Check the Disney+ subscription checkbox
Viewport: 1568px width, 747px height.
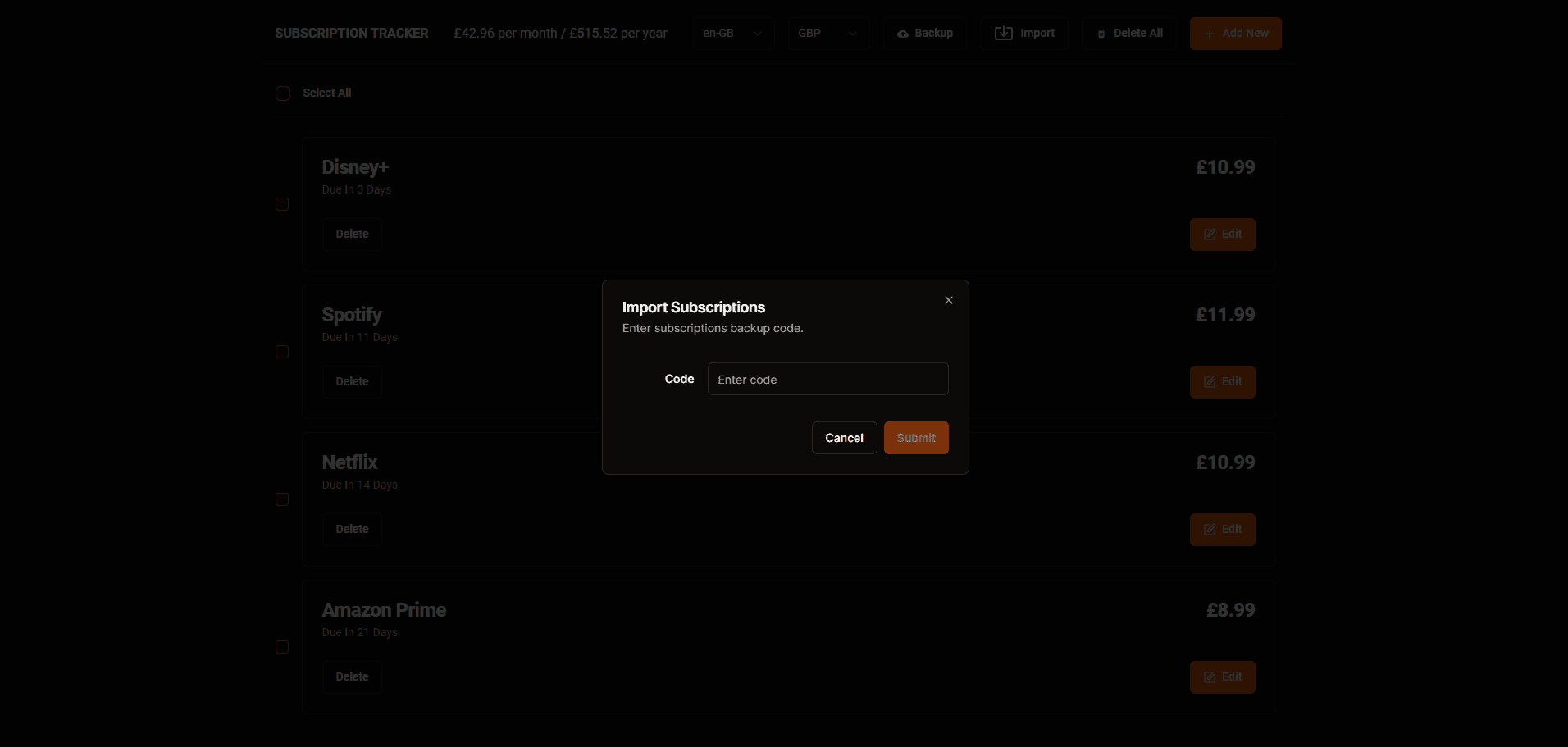click(x=282, y=204)
